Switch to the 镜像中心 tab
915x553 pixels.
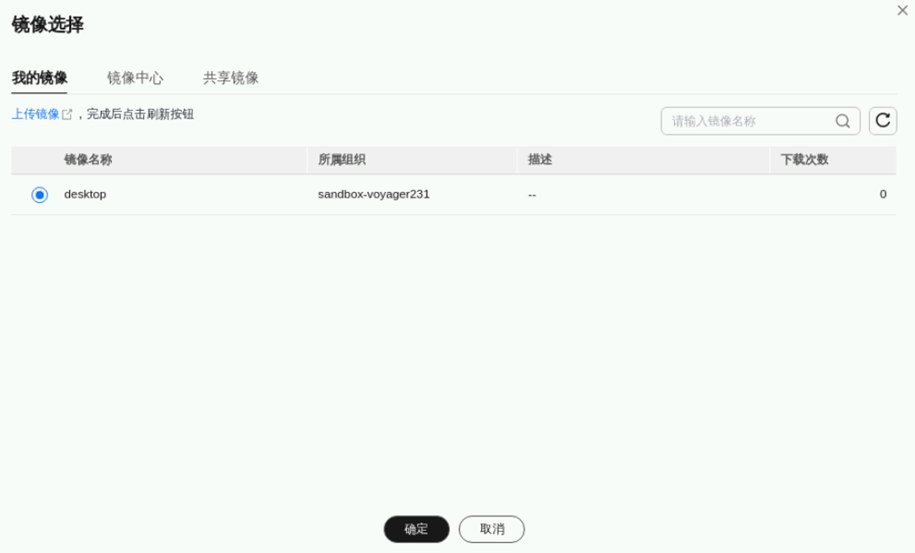[135, 78]
